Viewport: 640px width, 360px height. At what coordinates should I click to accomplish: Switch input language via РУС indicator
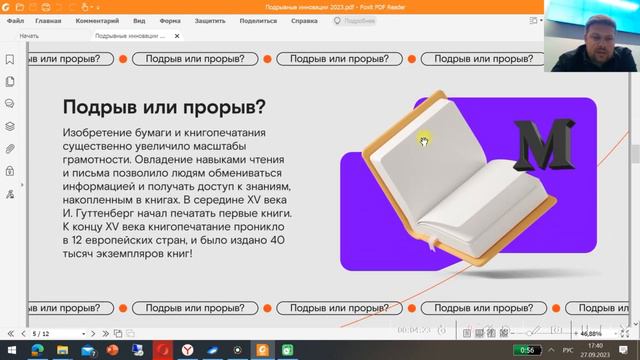pos(568,350)
